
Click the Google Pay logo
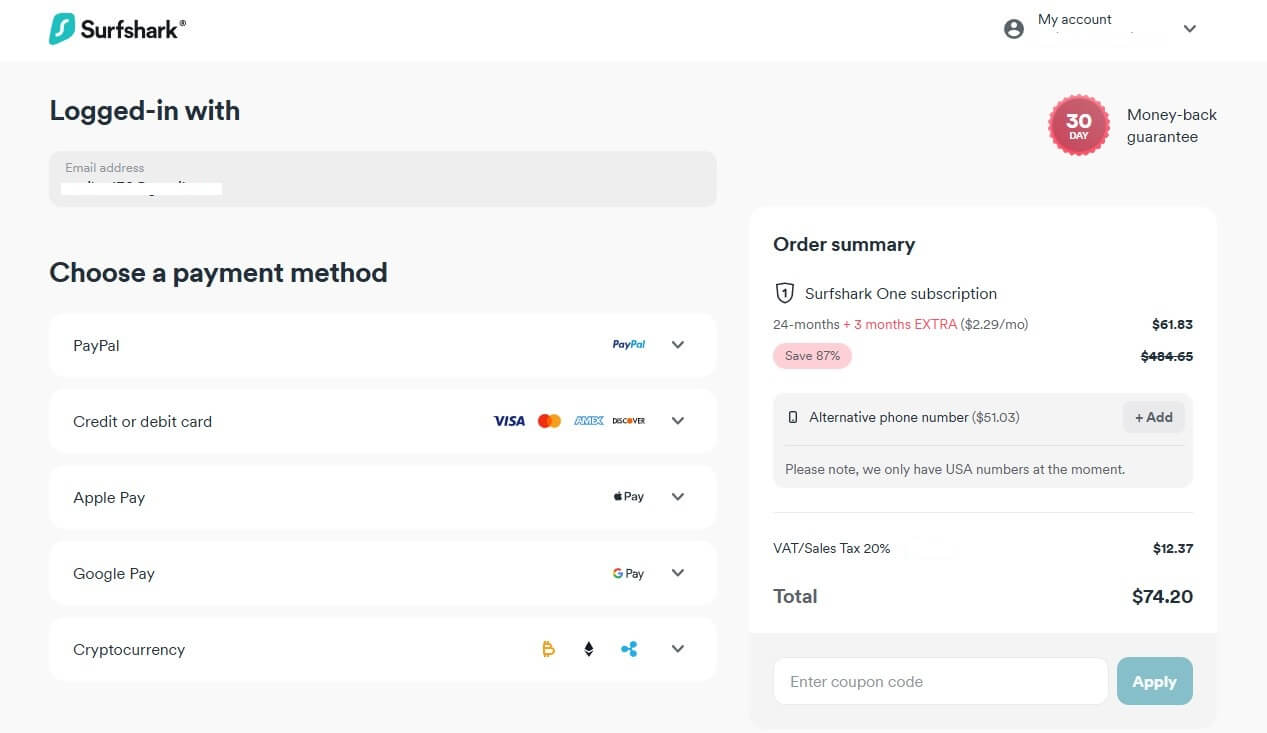tap(628, 573)
